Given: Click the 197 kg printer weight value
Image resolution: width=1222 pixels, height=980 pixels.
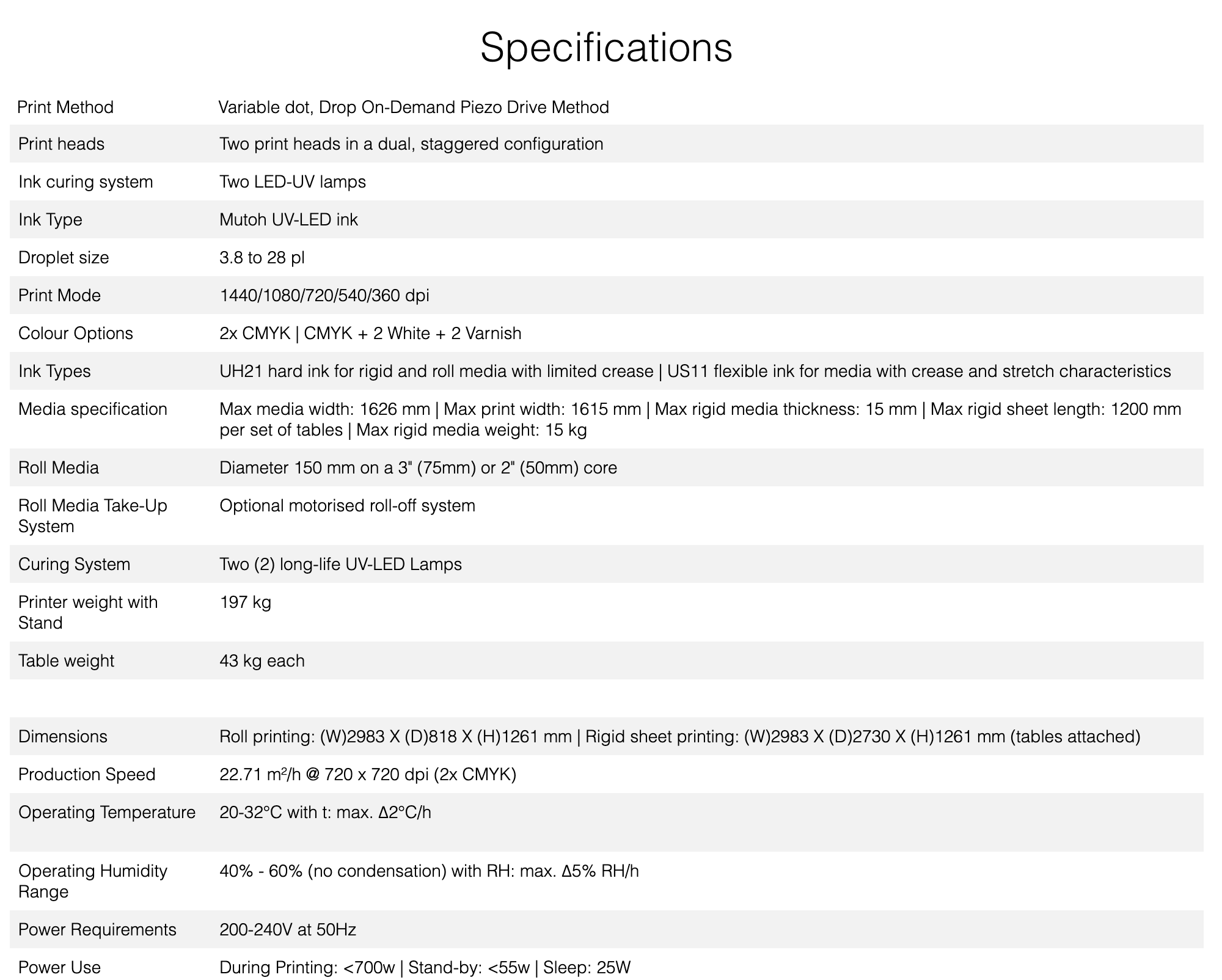Looking at the screenshot, I should tap(245, 602).
